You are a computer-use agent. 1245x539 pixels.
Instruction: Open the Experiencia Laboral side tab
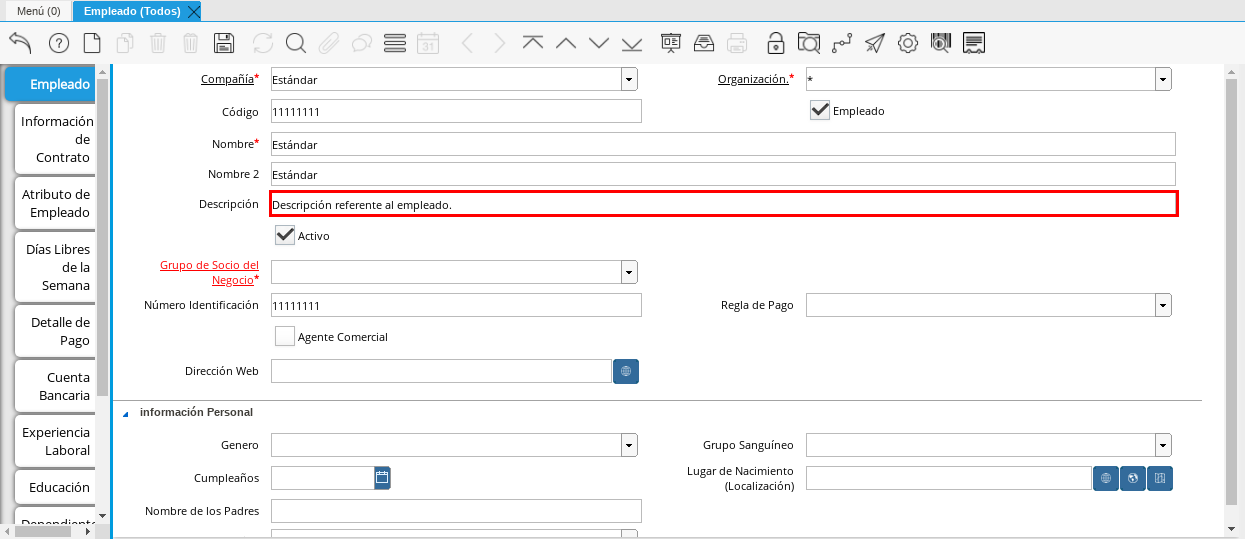(x=56, y=441)
